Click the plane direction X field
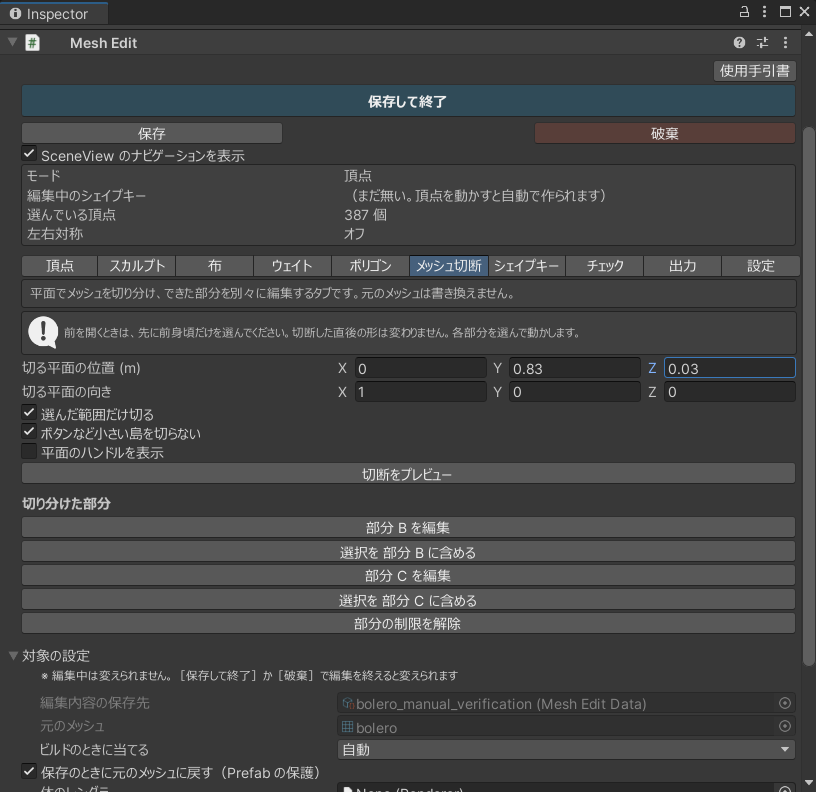 point(420,392)
